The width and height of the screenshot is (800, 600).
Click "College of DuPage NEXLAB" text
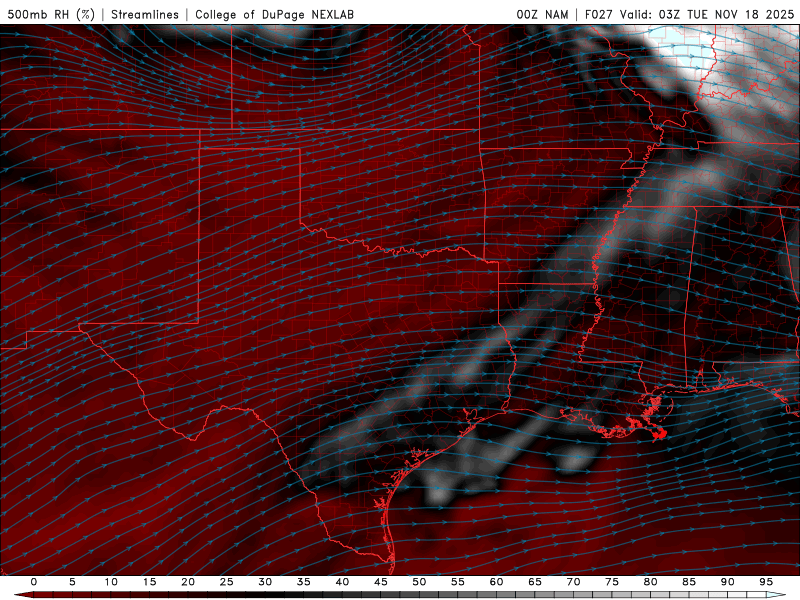click(274, 14)
